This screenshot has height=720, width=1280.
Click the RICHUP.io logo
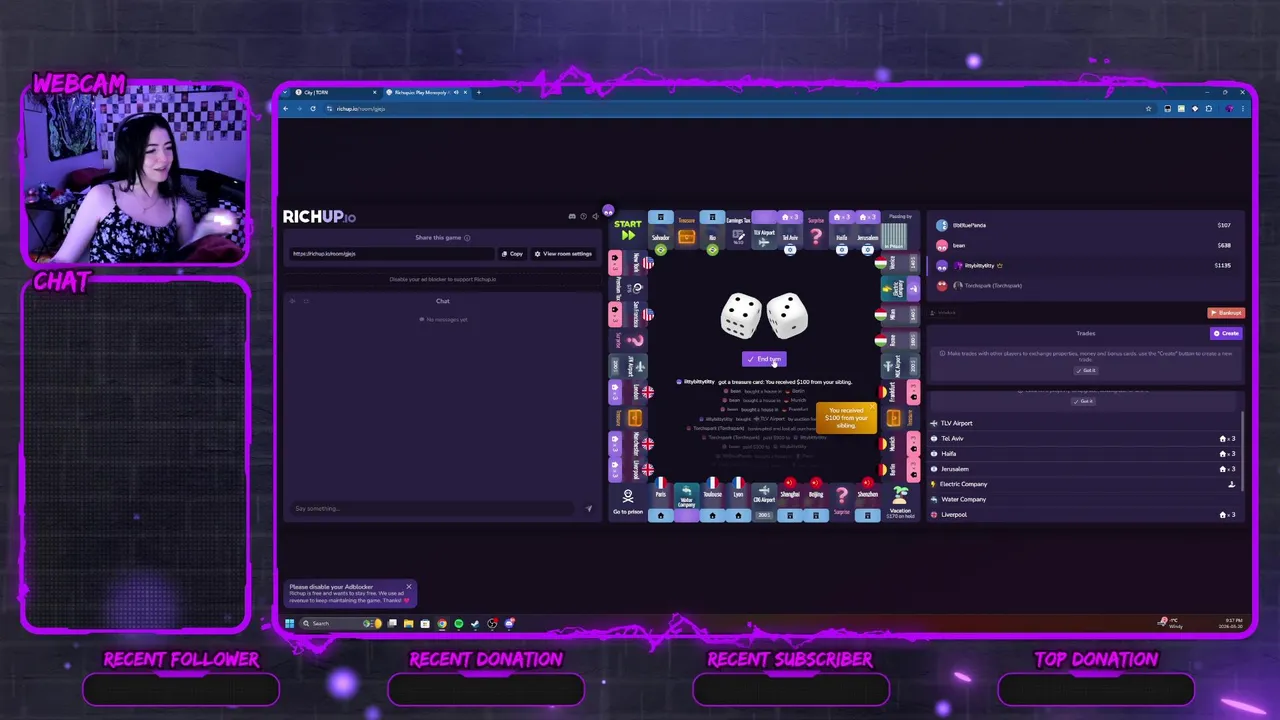[x=319, y=216]
